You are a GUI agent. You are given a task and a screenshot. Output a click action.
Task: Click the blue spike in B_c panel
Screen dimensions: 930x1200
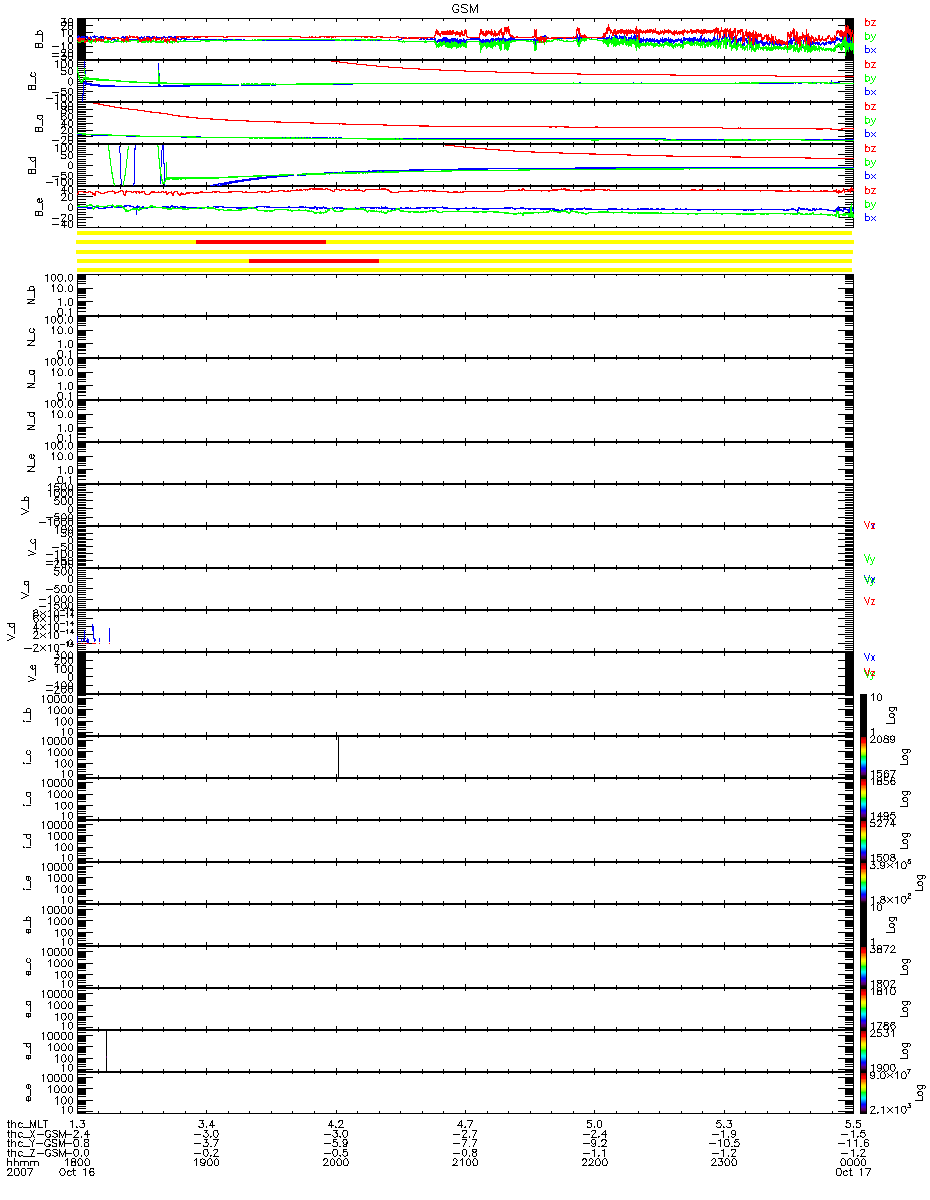159,73
